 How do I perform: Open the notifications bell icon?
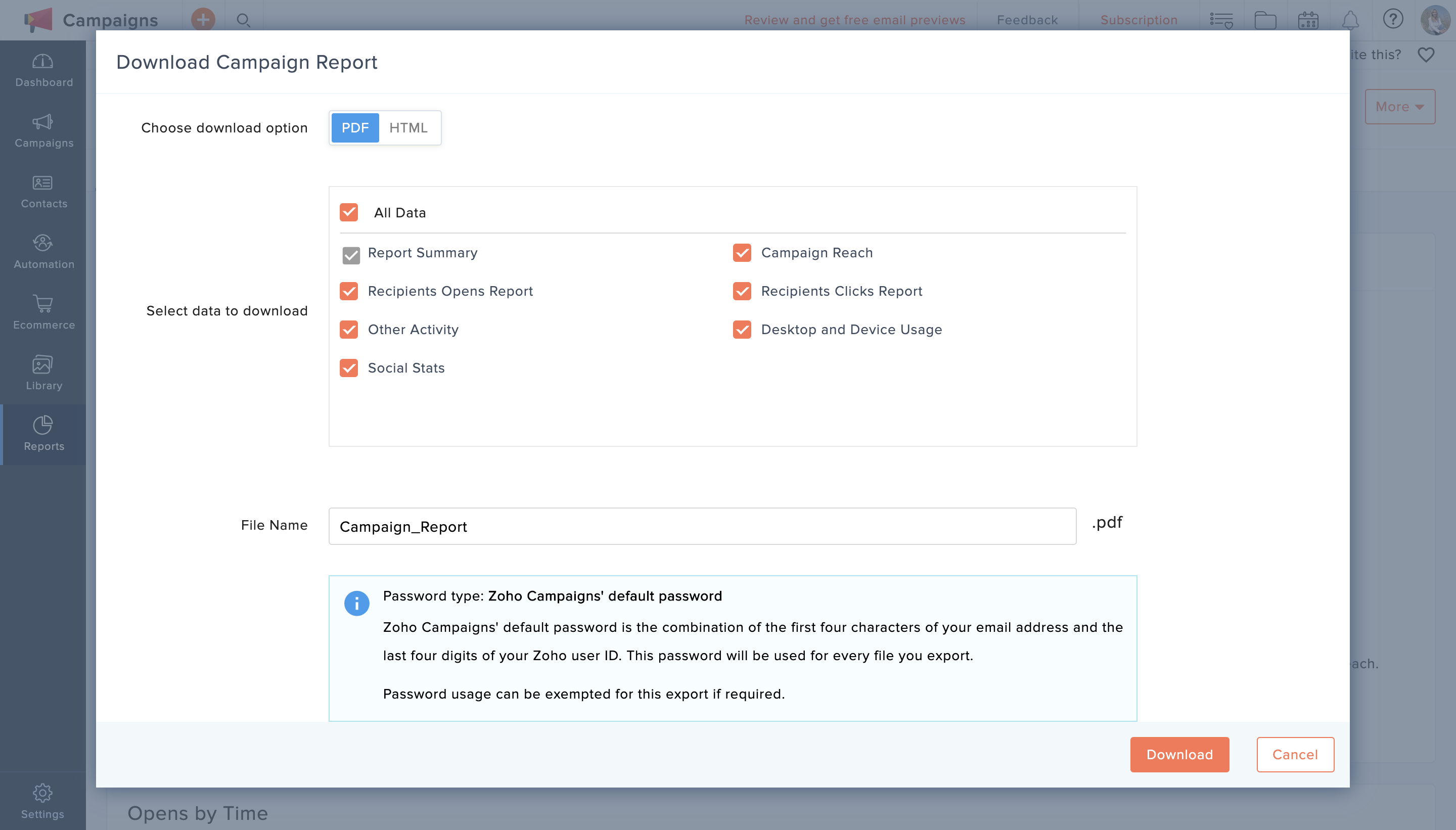pos(1350,20)
